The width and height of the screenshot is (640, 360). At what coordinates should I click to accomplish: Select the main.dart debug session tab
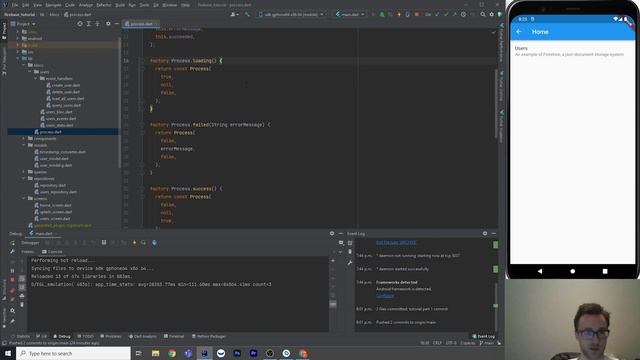click(43, 234)
